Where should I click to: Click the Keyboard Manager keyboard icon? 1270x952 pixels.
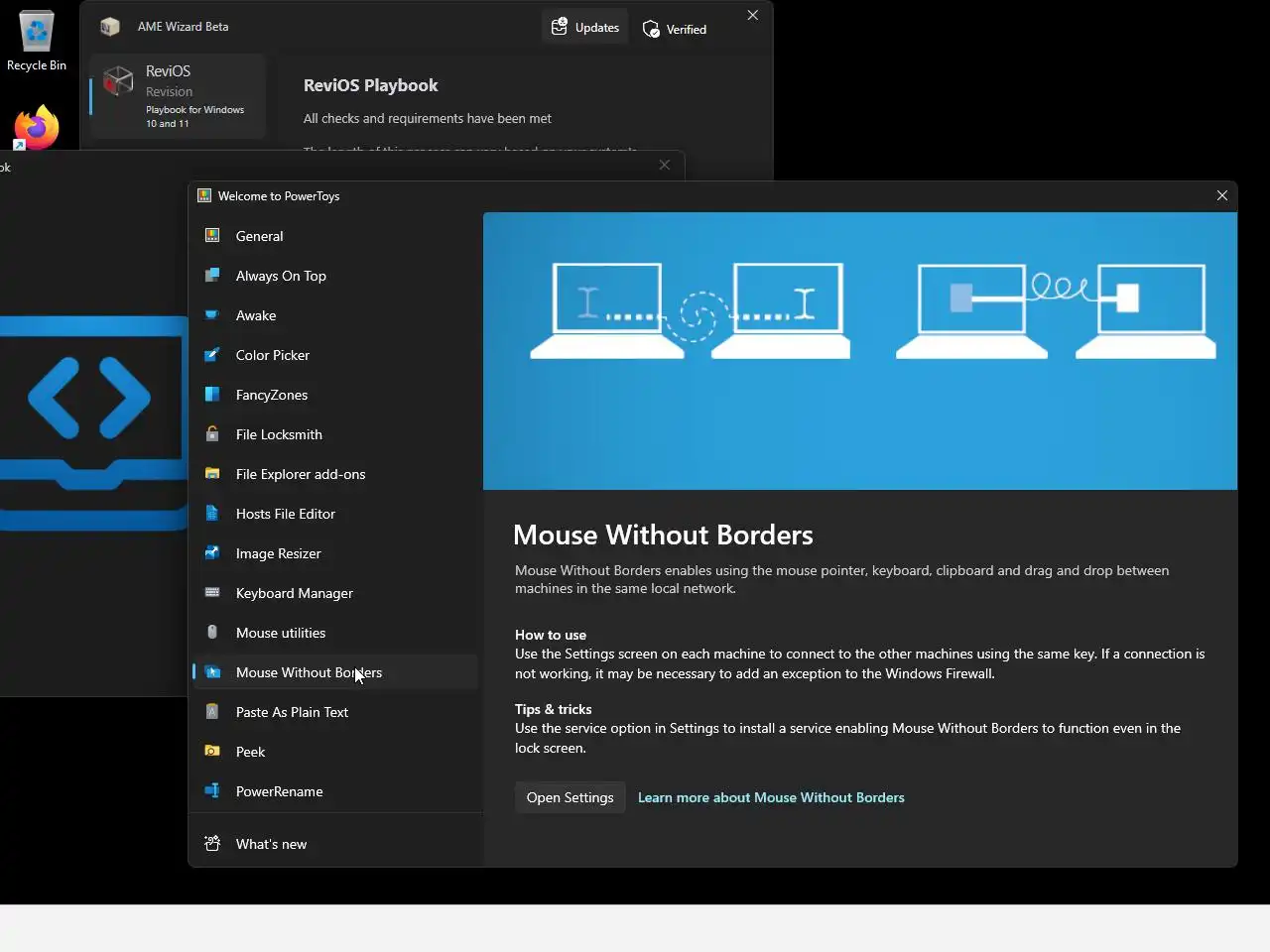point(212,593)
